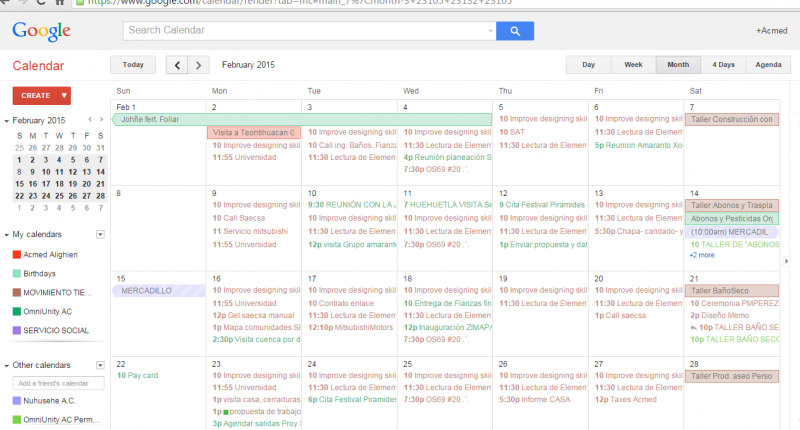800x430 pixels.
Task: Open 5p Reunion Amaranto event
Action: click(x=638, y=145)
